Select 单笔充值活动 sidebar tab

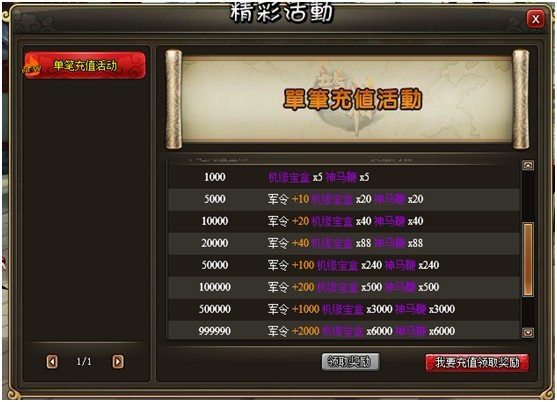pos(85,65)
